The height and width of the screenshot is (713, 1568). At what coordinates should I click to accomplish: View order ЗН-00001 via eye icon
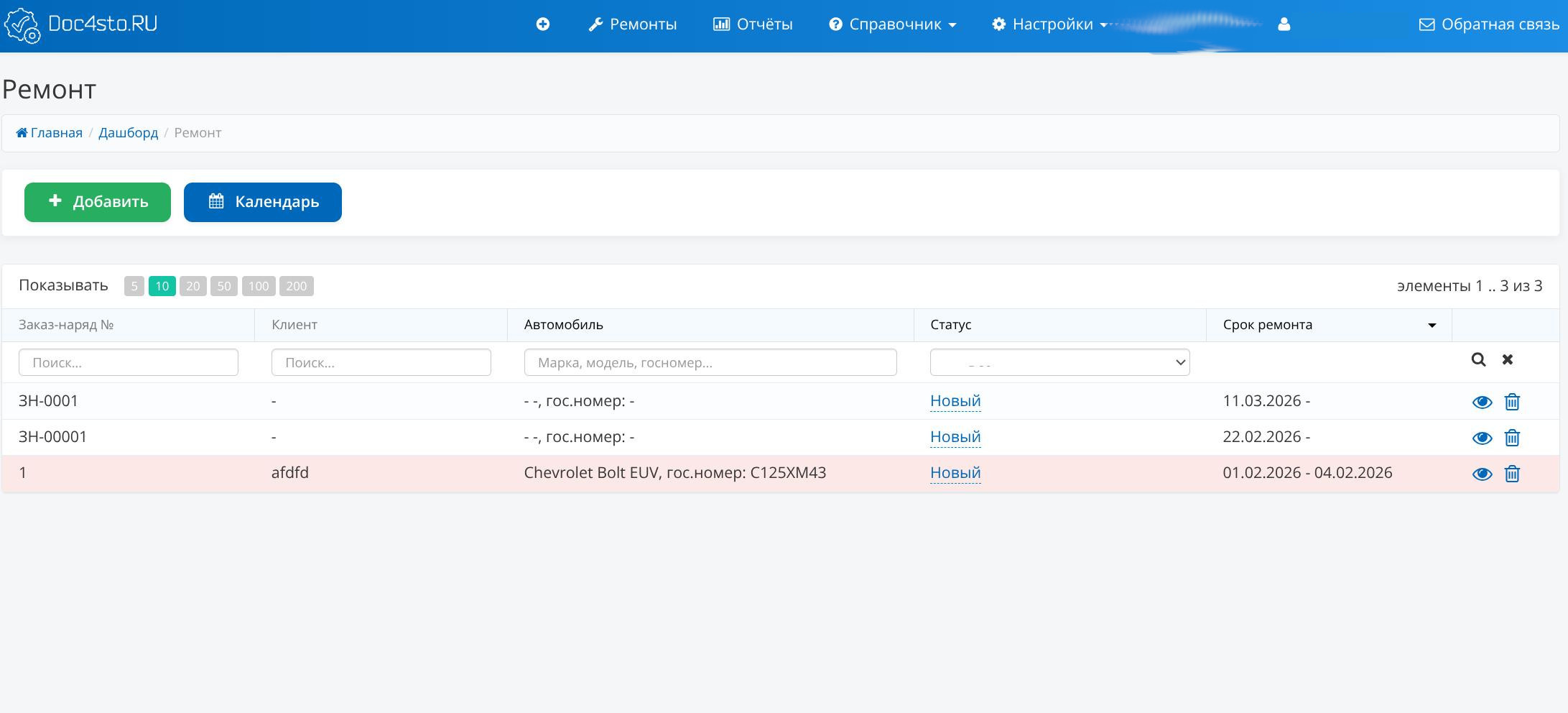1482,438
